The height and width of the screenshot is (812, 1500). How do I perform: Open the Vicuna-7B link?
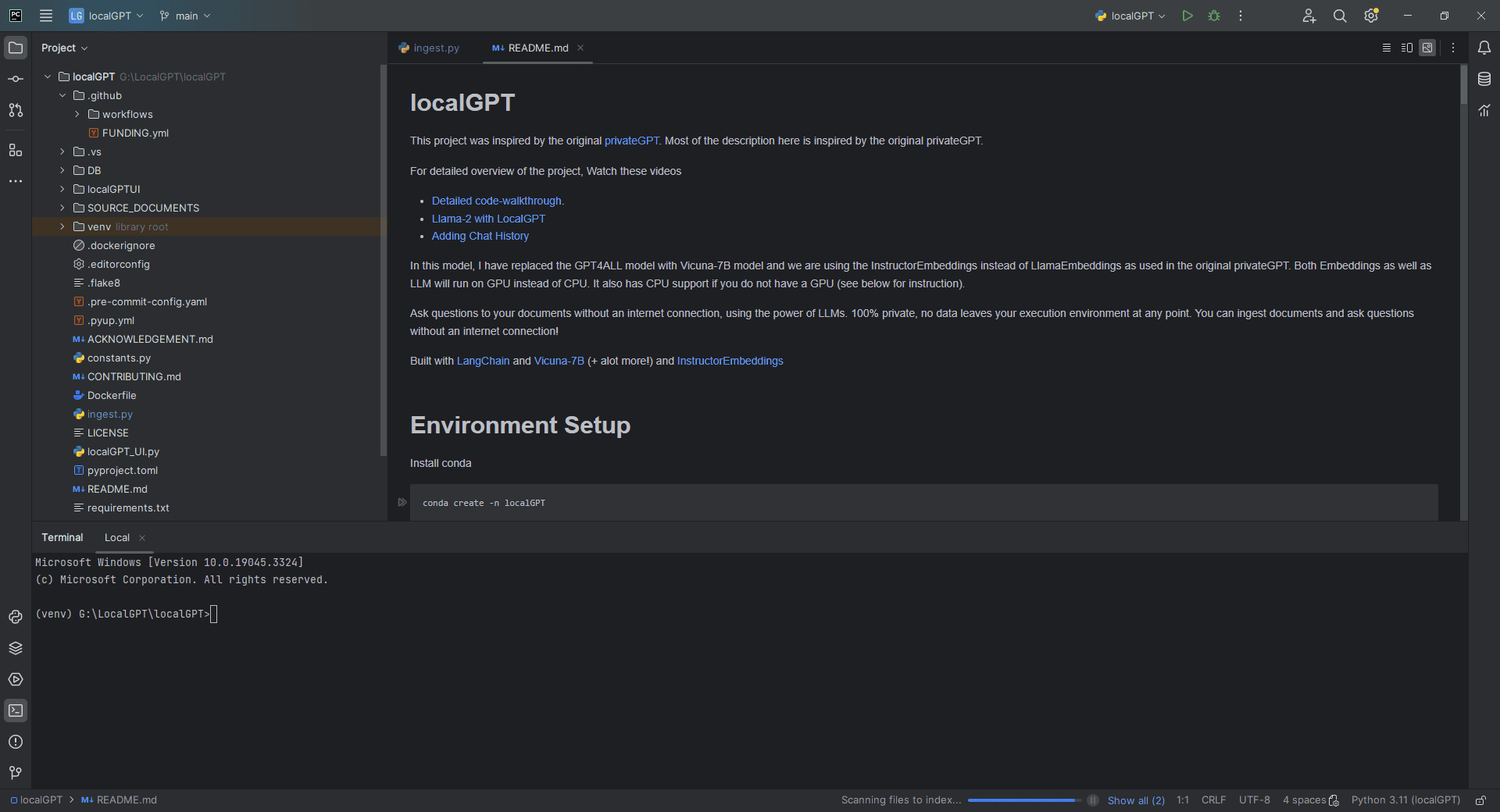pyautogui.click(x=559, y=361)
